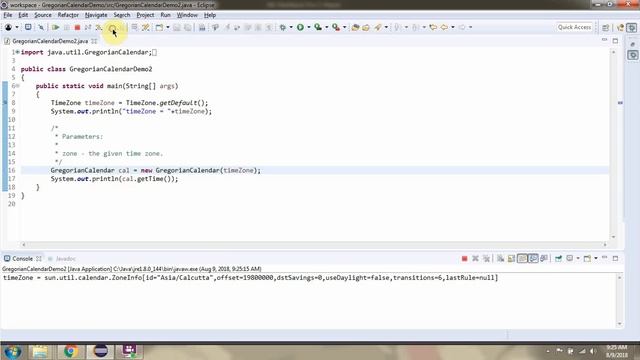Click Remove All Terminated Launches icon
640x360 pixels.
click(486, 258)
